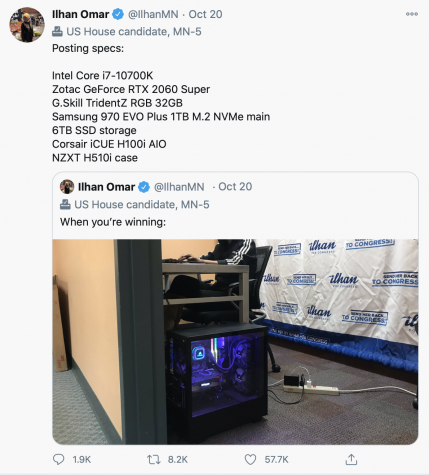Viewport: 429px width, 475px height.
Task: Open the gaming PC photo in quoted tweet
Action: click(x=235, y=342)
